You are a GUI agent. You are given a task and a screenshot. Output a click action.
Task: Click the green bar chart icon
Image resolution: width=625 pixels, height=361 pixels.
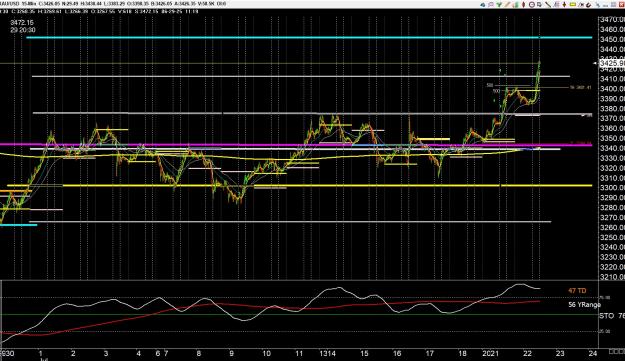[x=516, y=5]
